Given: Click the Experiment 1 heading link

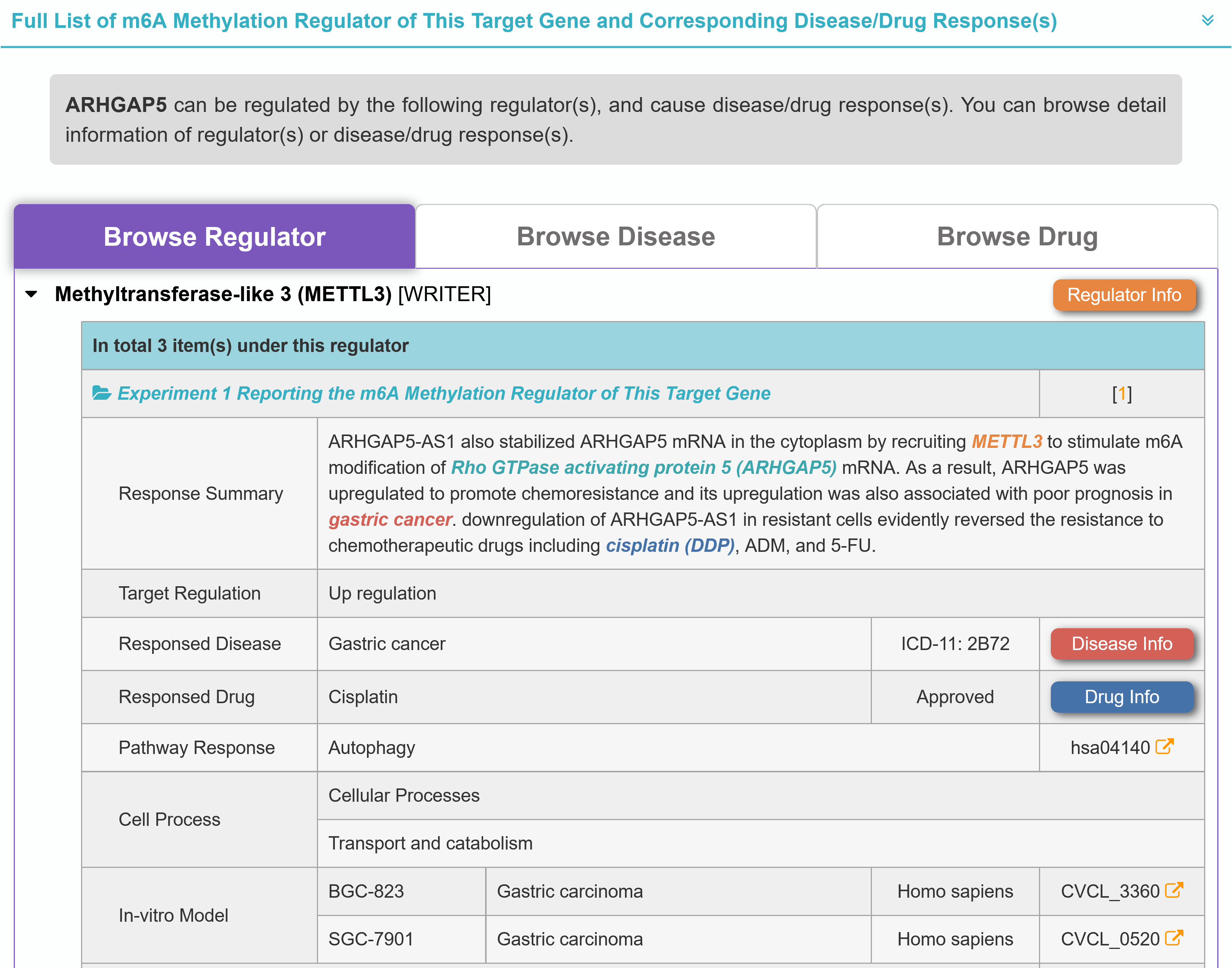Looking at the screenshot, I should point(443,393).
